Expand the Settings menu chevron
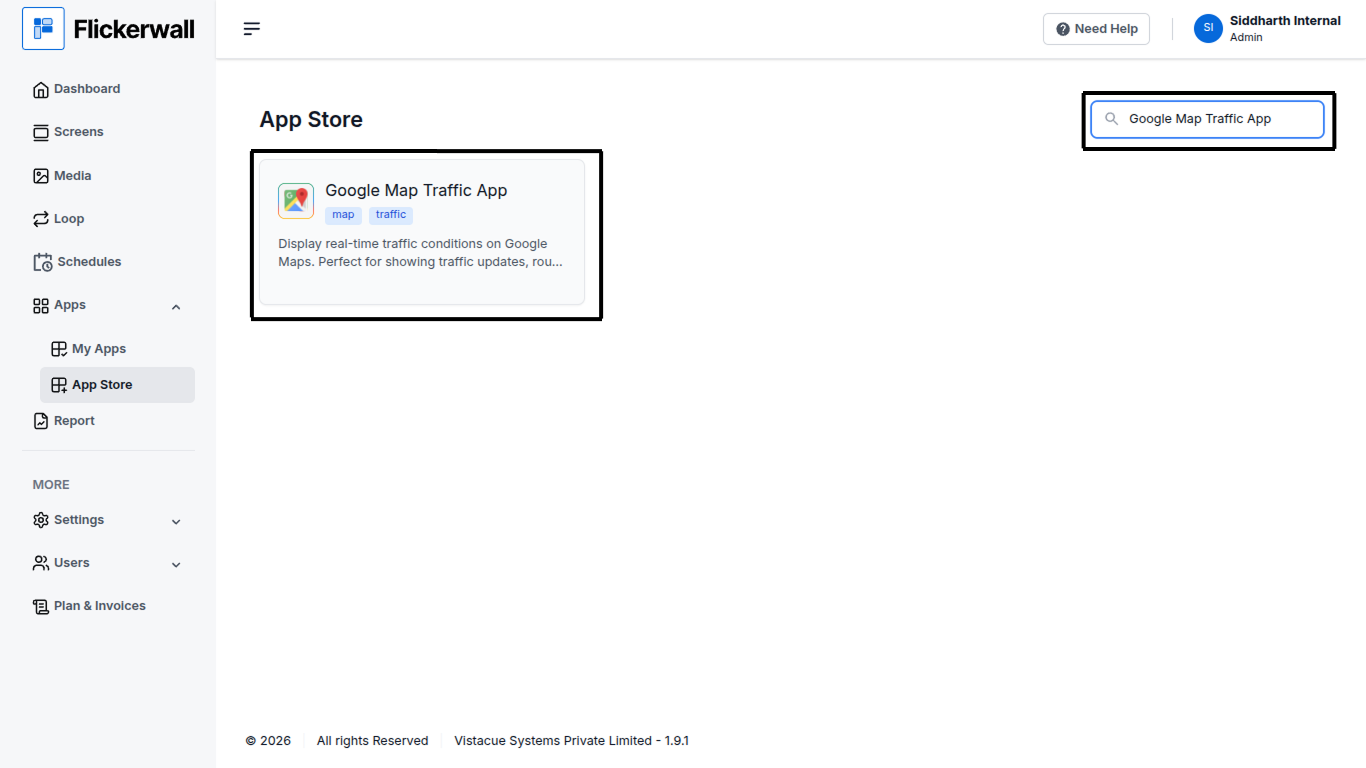Screen dimensions: 1366x768 (176, 522)
